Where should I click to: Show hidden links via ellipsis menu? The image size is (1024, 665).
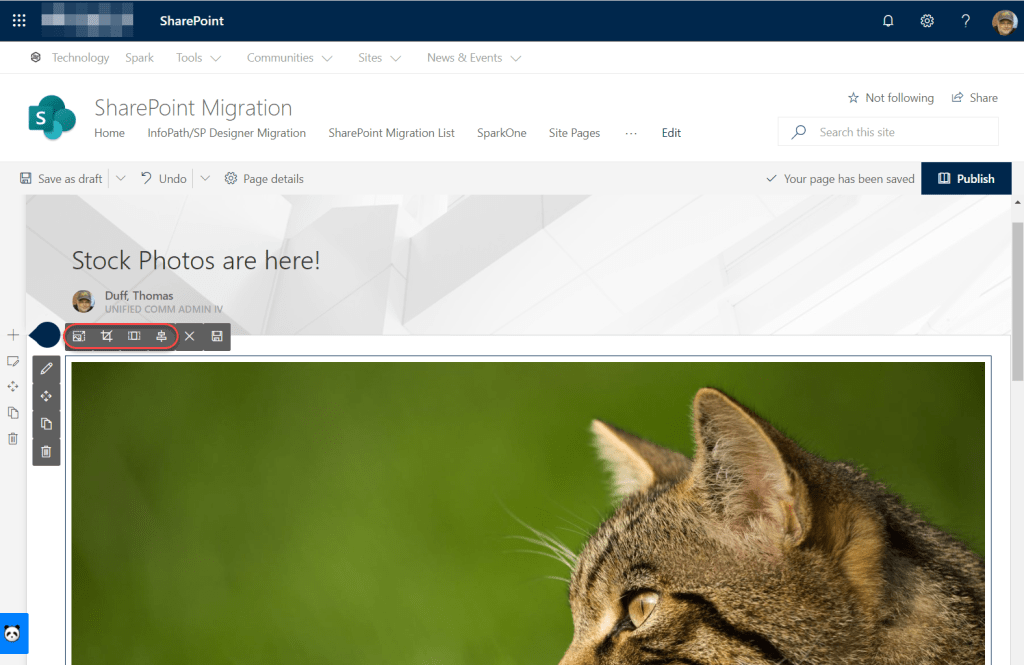pos(631,132)
